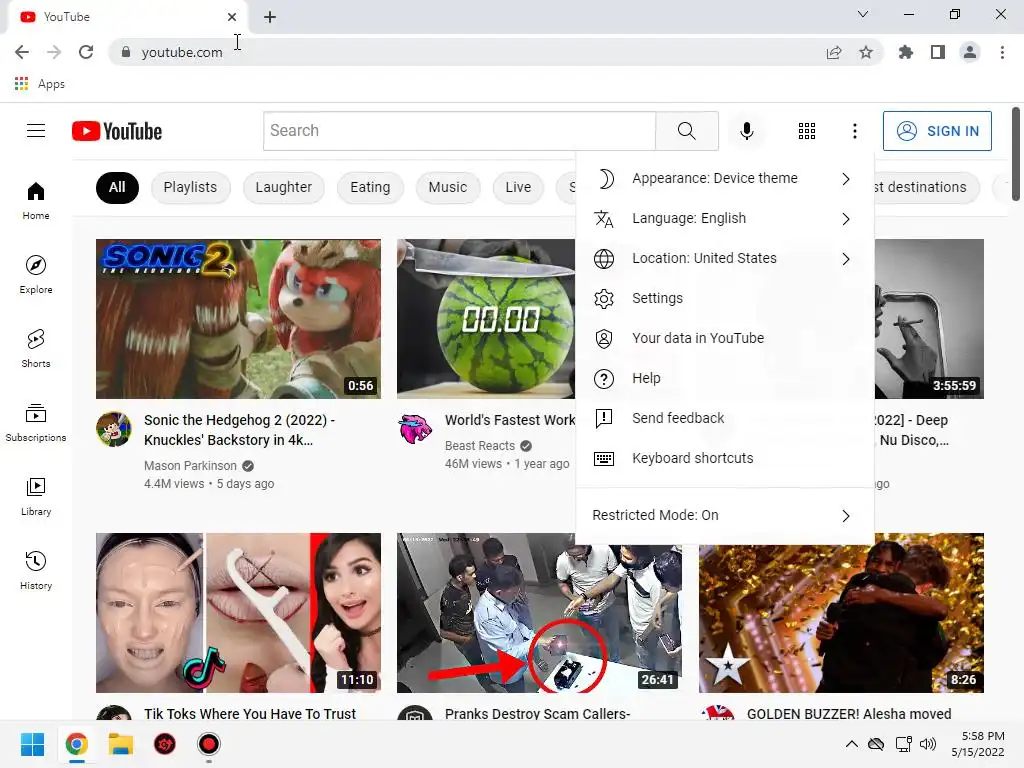This screenshot has width=1024, height=768.
Task: Toggle the Chrome side panel
Action: (938, 52)
